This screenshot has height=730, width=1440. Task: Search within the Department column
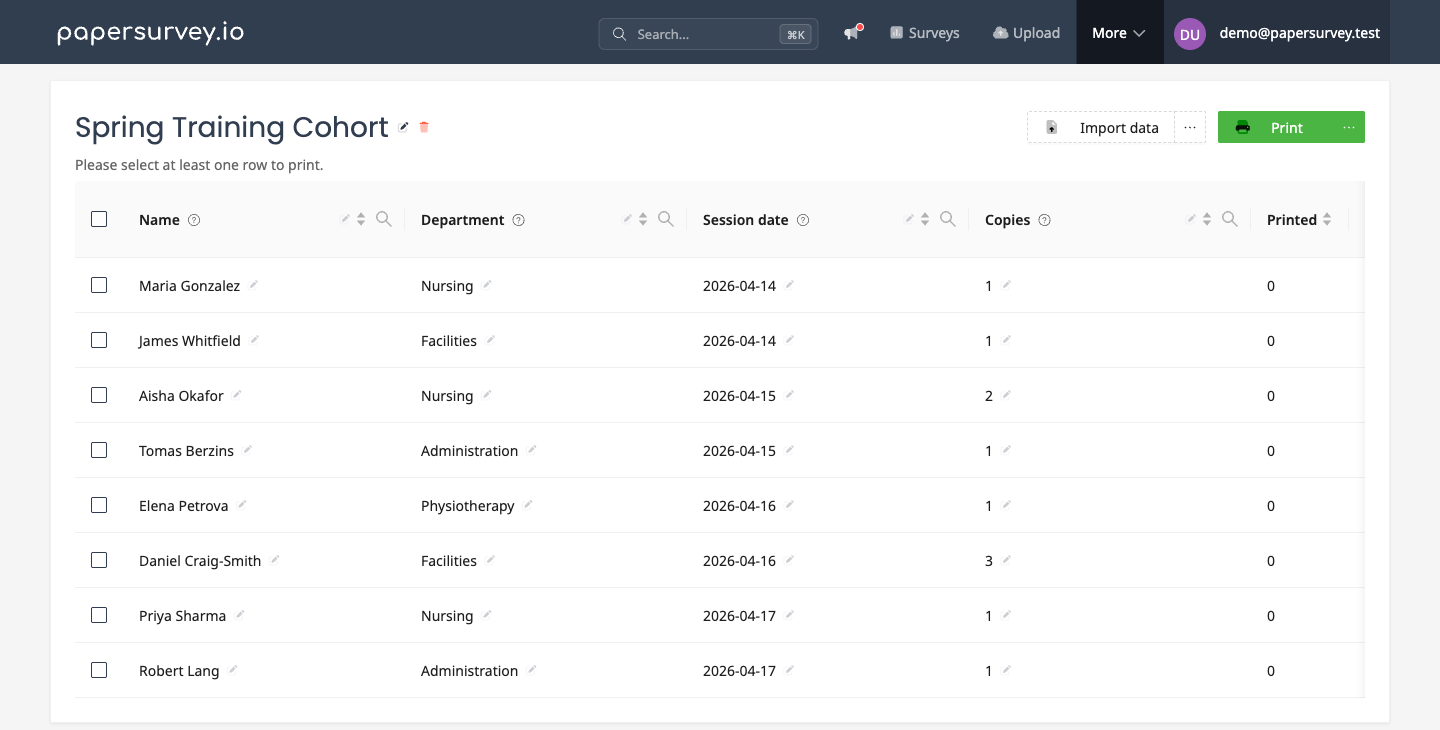click(666, 219)
